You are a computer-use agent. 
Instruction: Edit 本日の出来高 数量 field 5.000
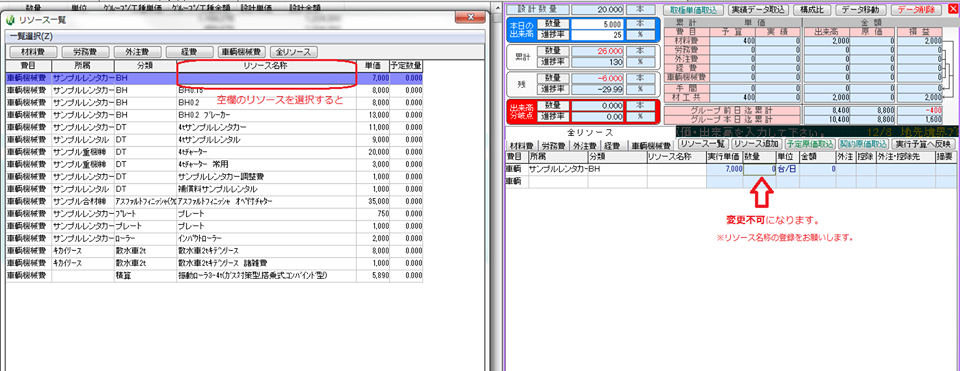click(597, 24)
